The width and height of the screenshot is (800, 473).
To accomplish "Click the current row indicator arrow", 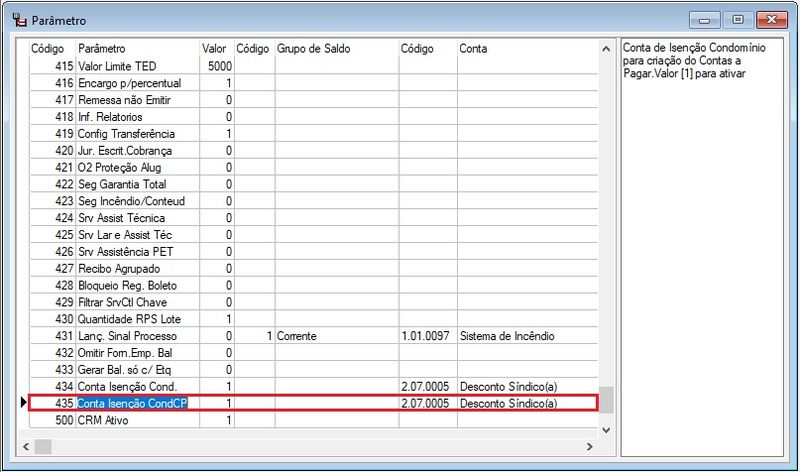I will pos(22,403).
